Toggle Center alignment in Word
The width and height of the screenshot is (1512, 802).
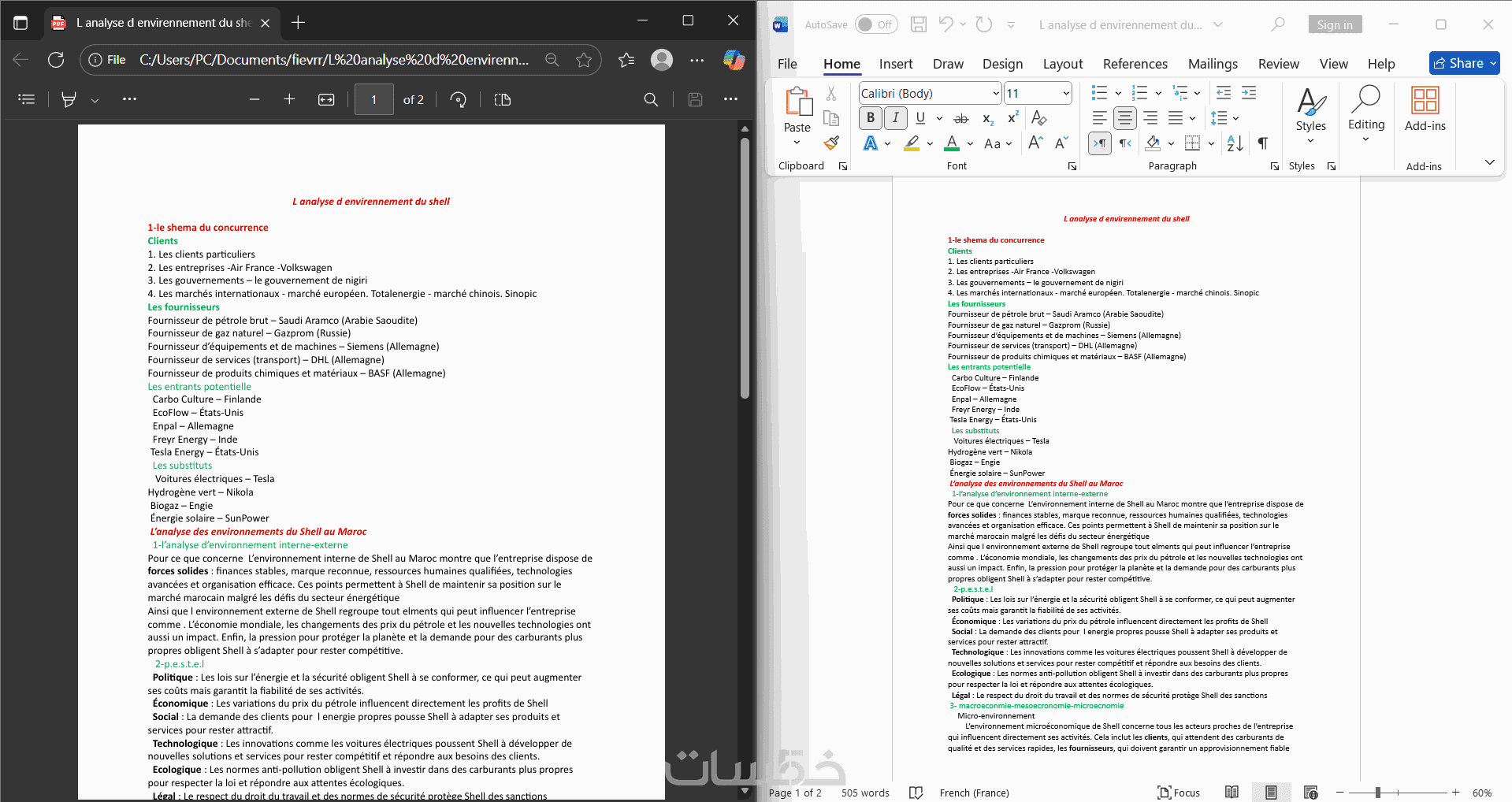click(x=1125, y=118)
